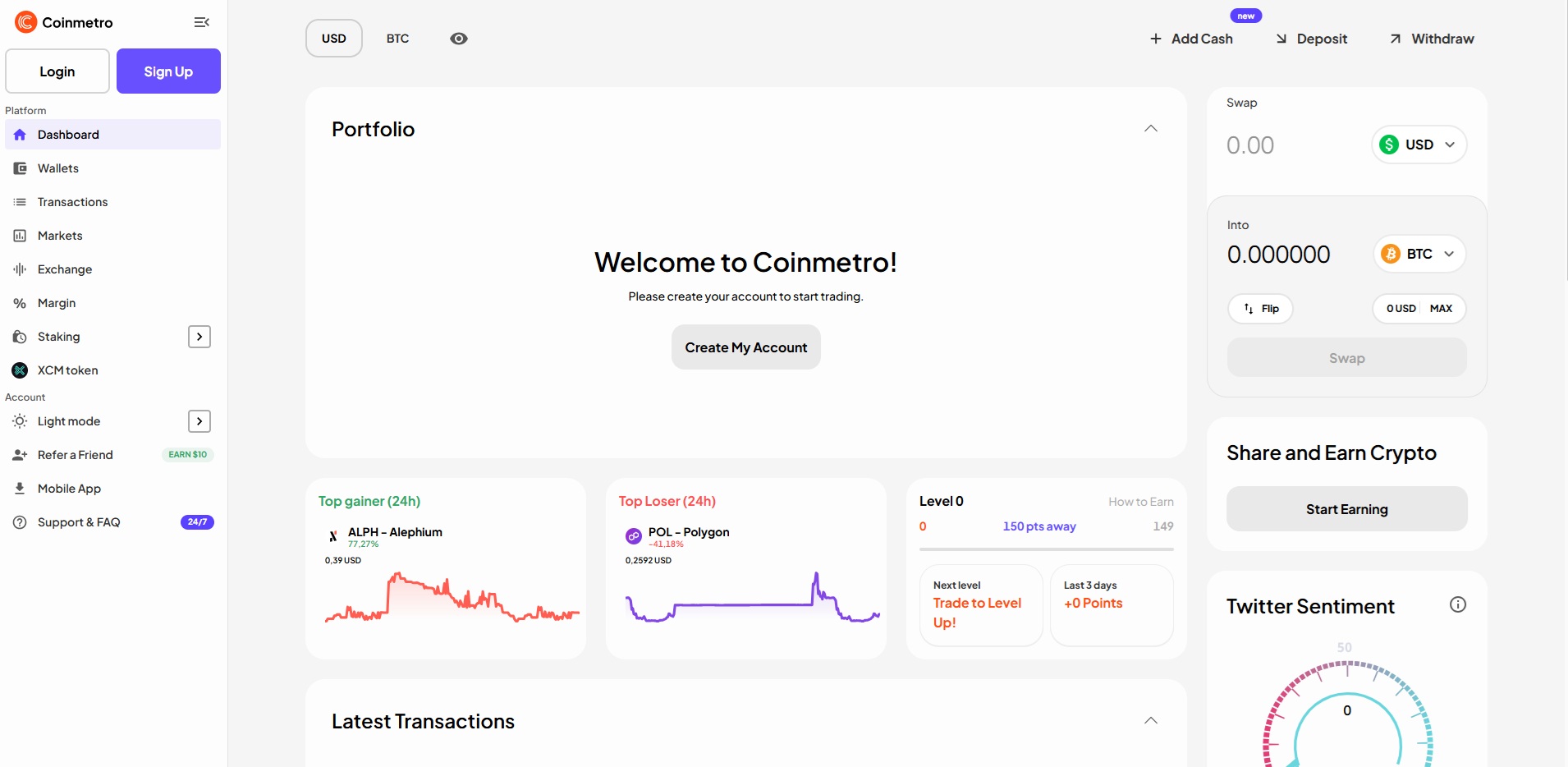This screenshot has width=1568, height=767.
Task: Click the Polygon coin icon
Action: 634,536
